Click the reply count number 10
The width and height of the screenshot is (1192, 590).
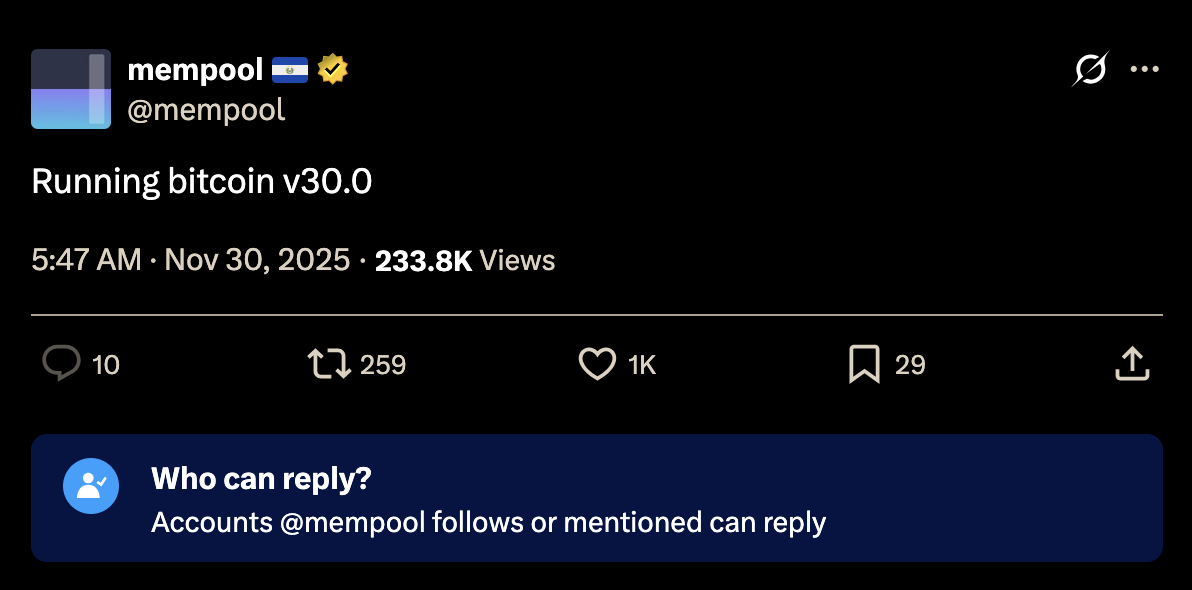pyautogui.click(x=106, y=365)
